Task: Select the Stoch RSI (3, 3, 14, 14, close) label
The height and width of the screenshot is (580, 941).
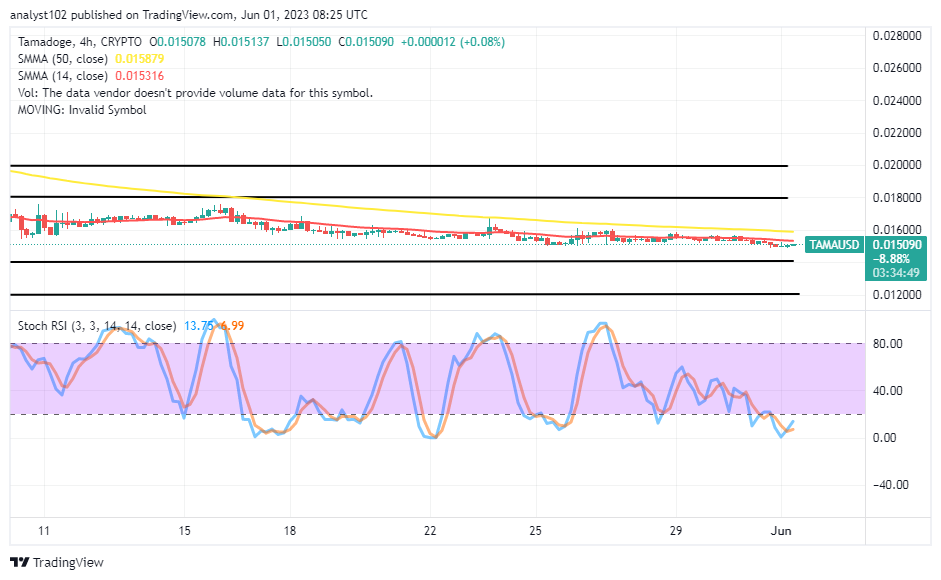Action: (x=97, y=326)
